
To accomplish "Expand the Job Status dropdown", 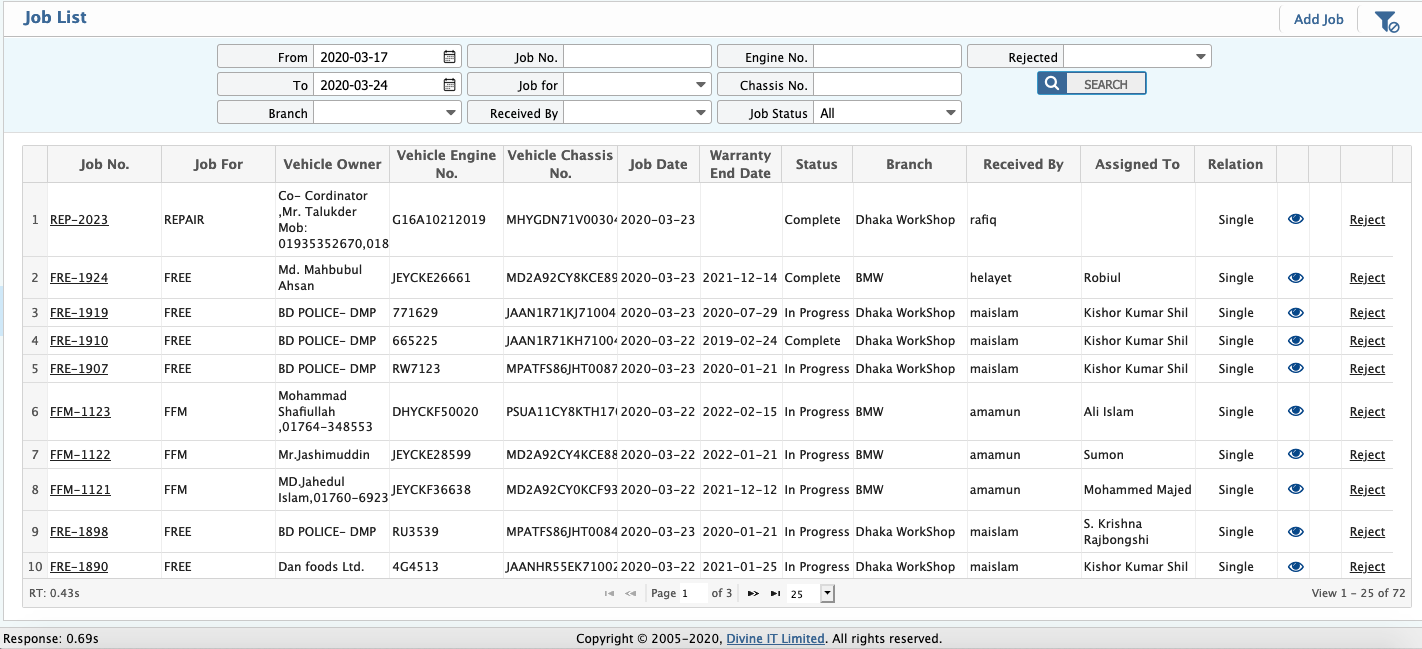I will tap(949, 112).
